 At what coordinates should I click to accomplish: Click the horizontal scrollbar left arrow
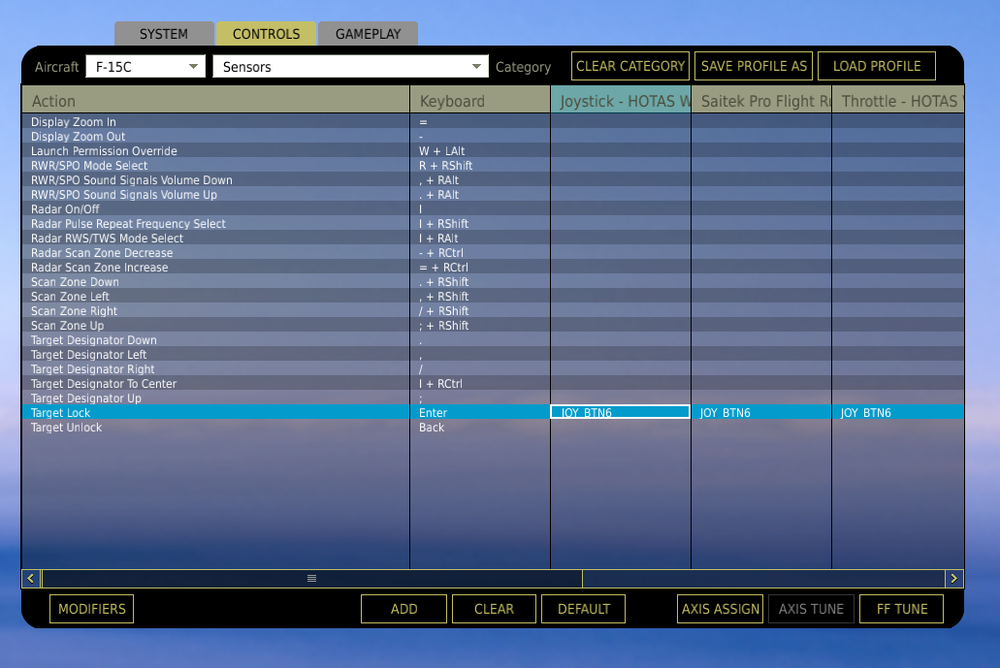(31, 578)
